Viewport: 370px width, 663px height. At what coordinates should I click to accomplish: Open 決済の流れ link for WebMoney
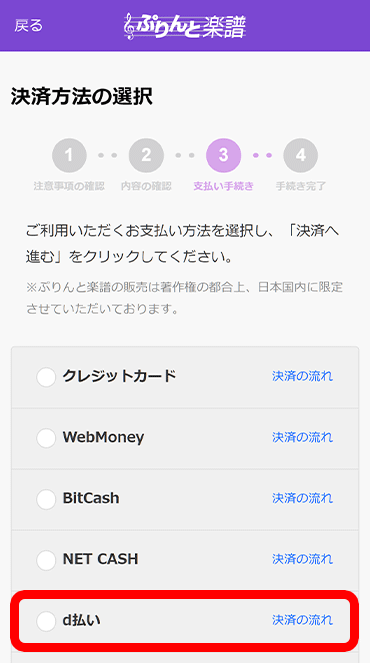pyautogui.click(x=302, y=437)
